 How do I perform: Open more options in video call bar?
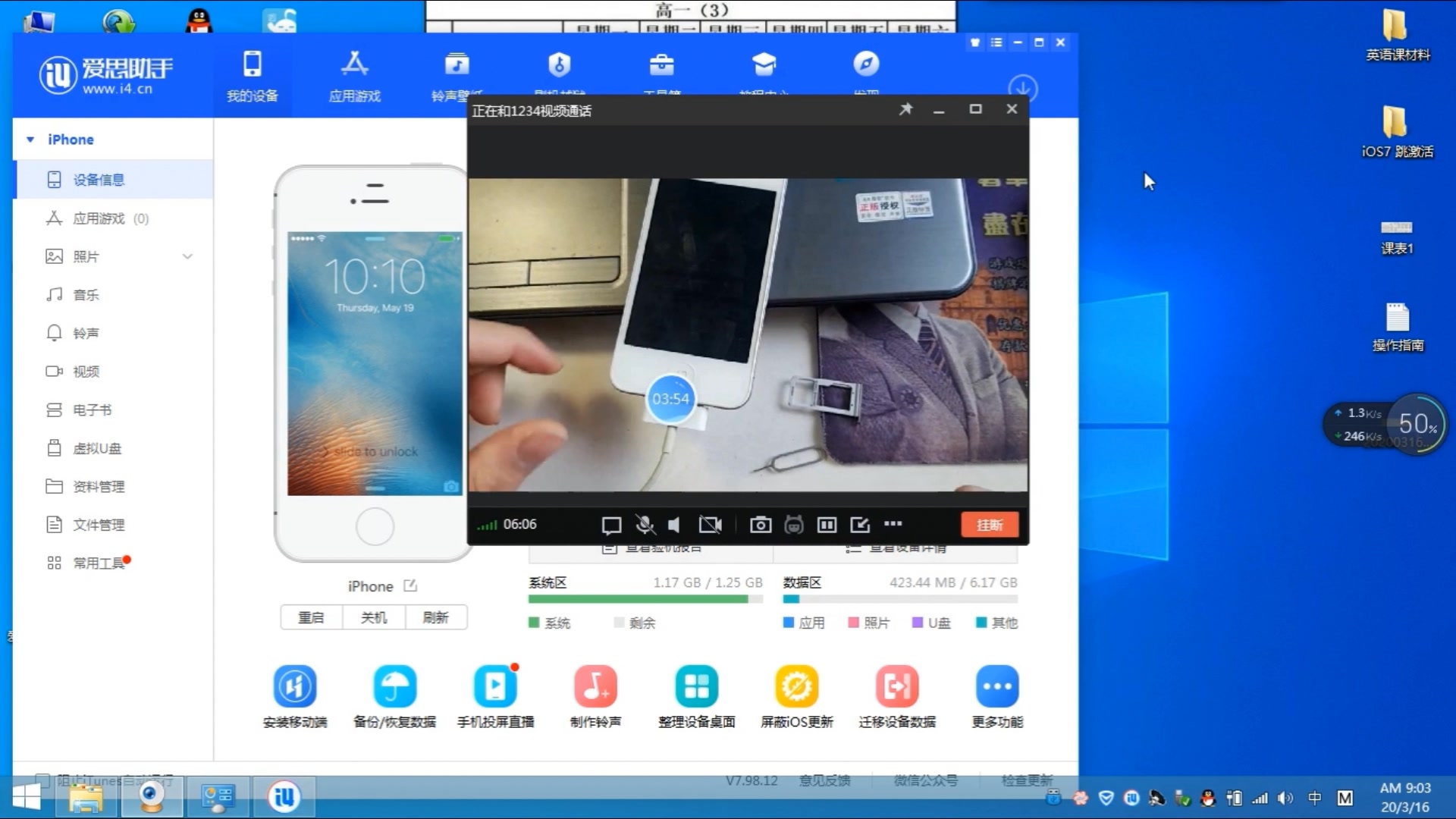point(893,523)
